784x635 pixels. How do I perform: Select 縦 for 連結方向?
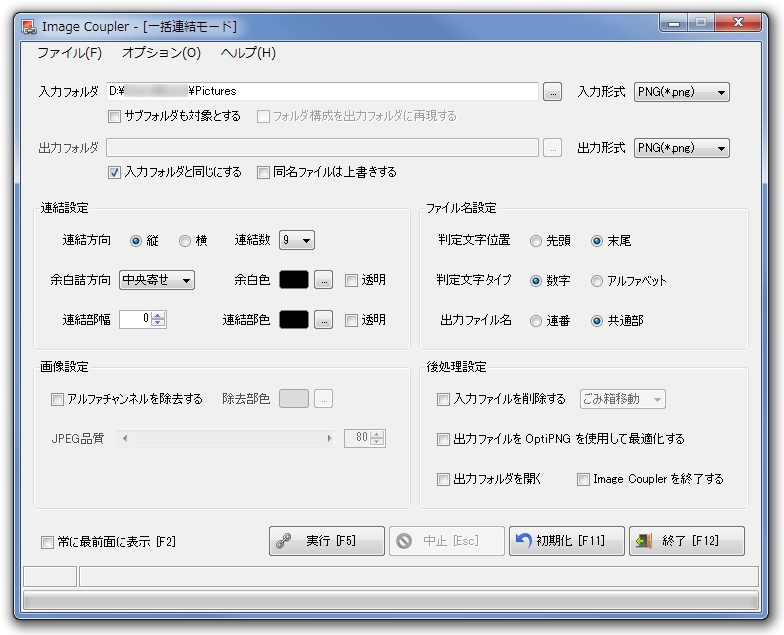click(136, 241)
